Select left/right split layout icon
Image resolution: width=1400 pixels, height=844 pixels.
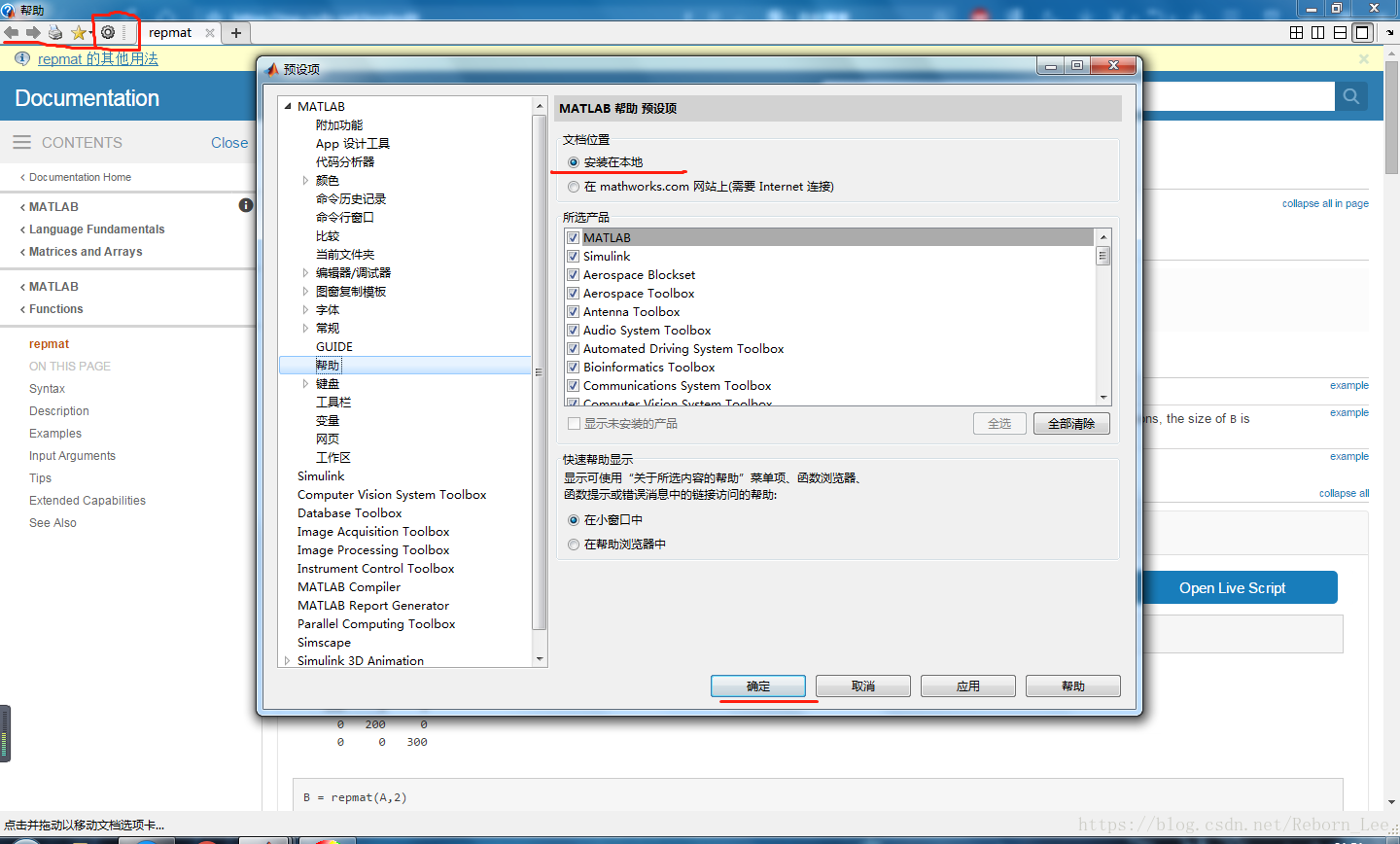click(x=1317, y=32)
